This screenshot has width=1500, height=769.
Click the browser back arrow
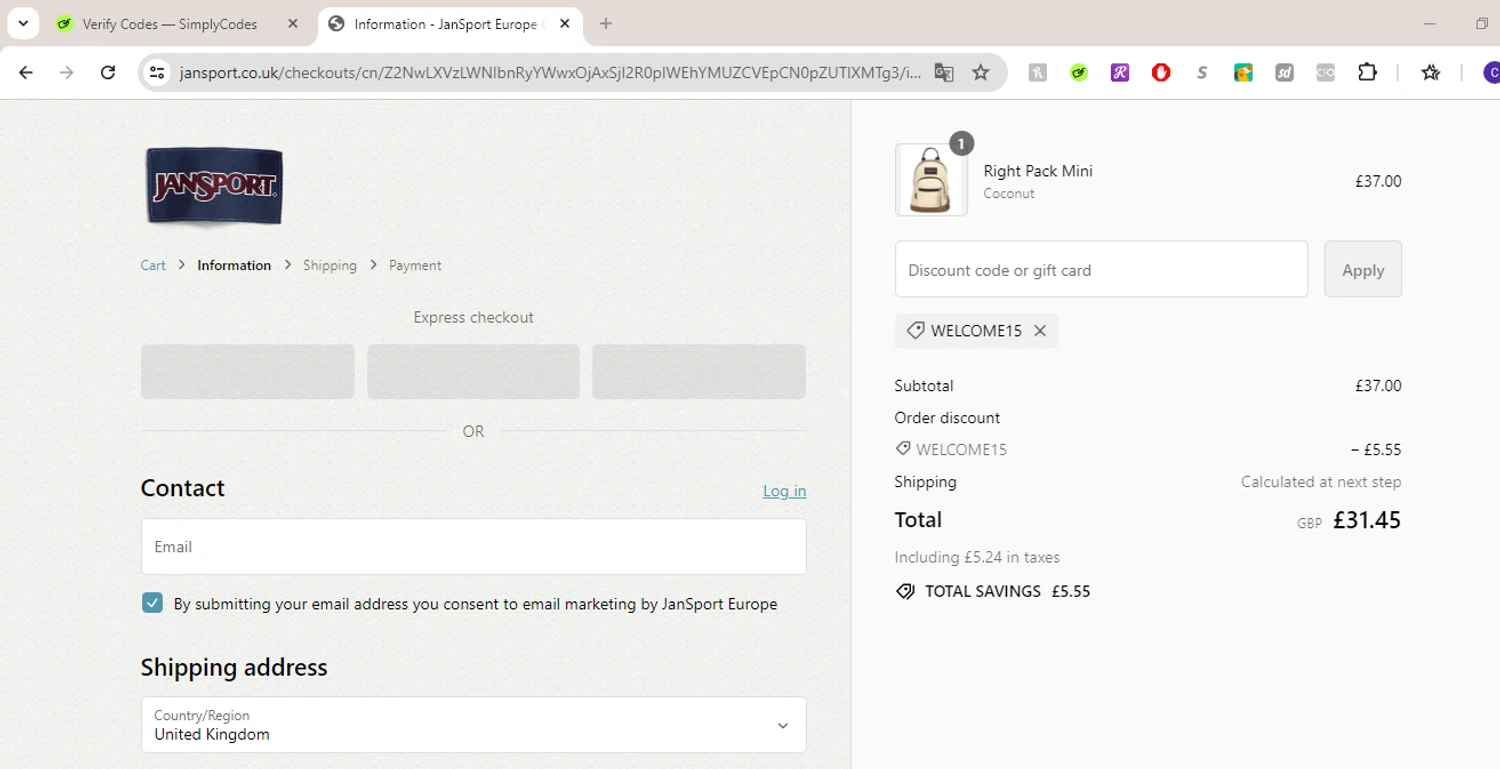[x=26, y=72]
